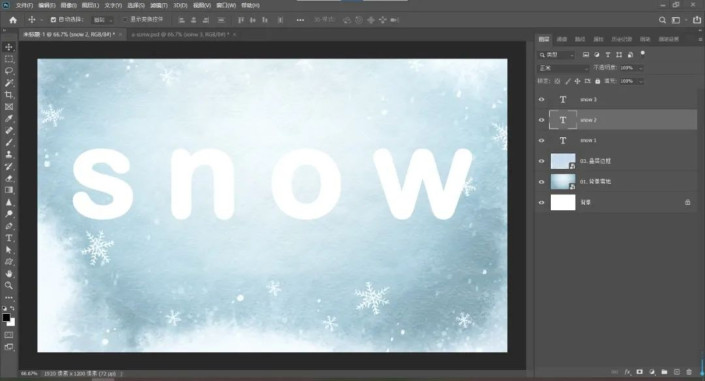Open the search icon at top right
The image size is (705, 381).
click(662, 20)
